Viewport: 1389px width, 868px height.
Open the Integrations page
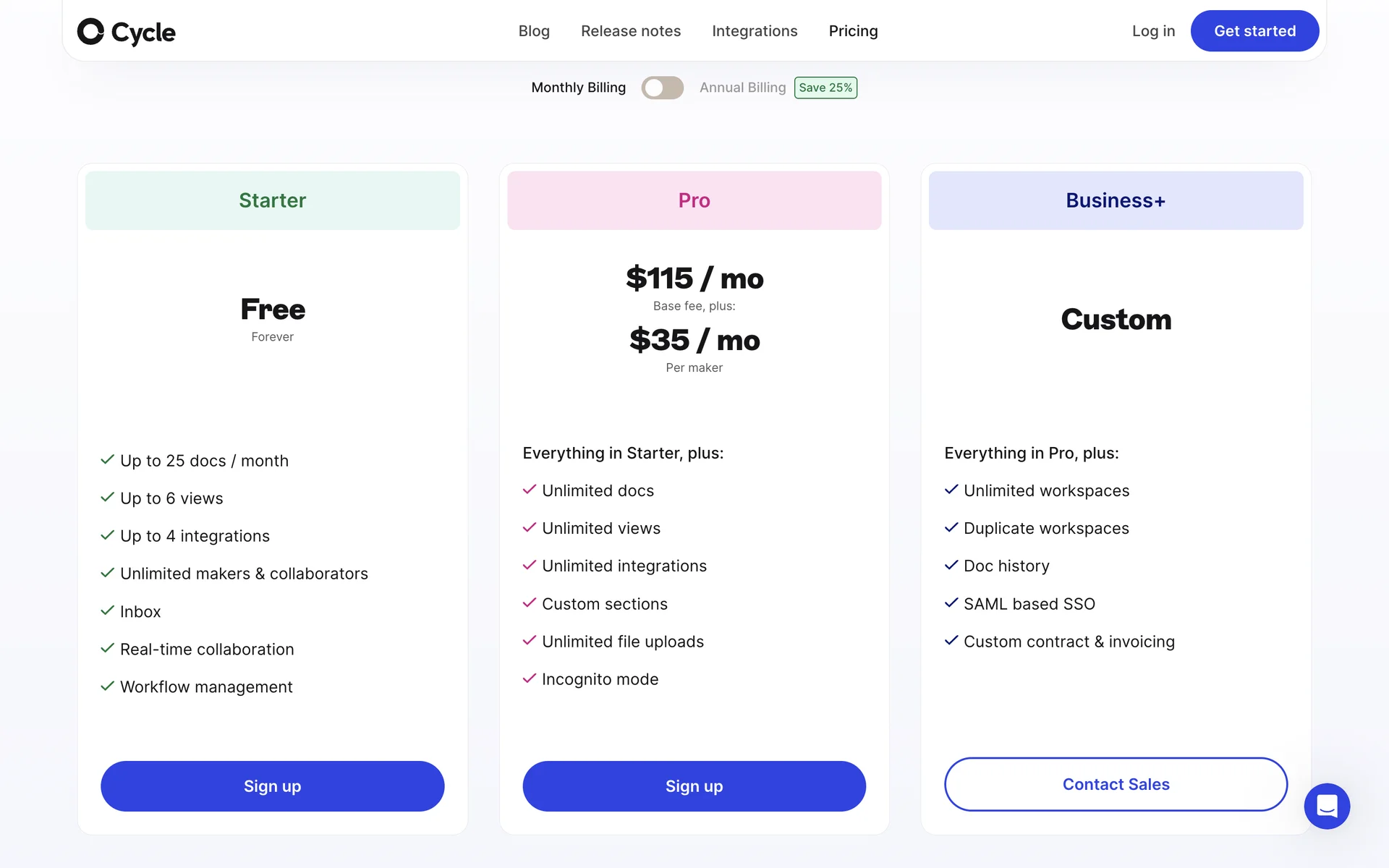point(755,31)
